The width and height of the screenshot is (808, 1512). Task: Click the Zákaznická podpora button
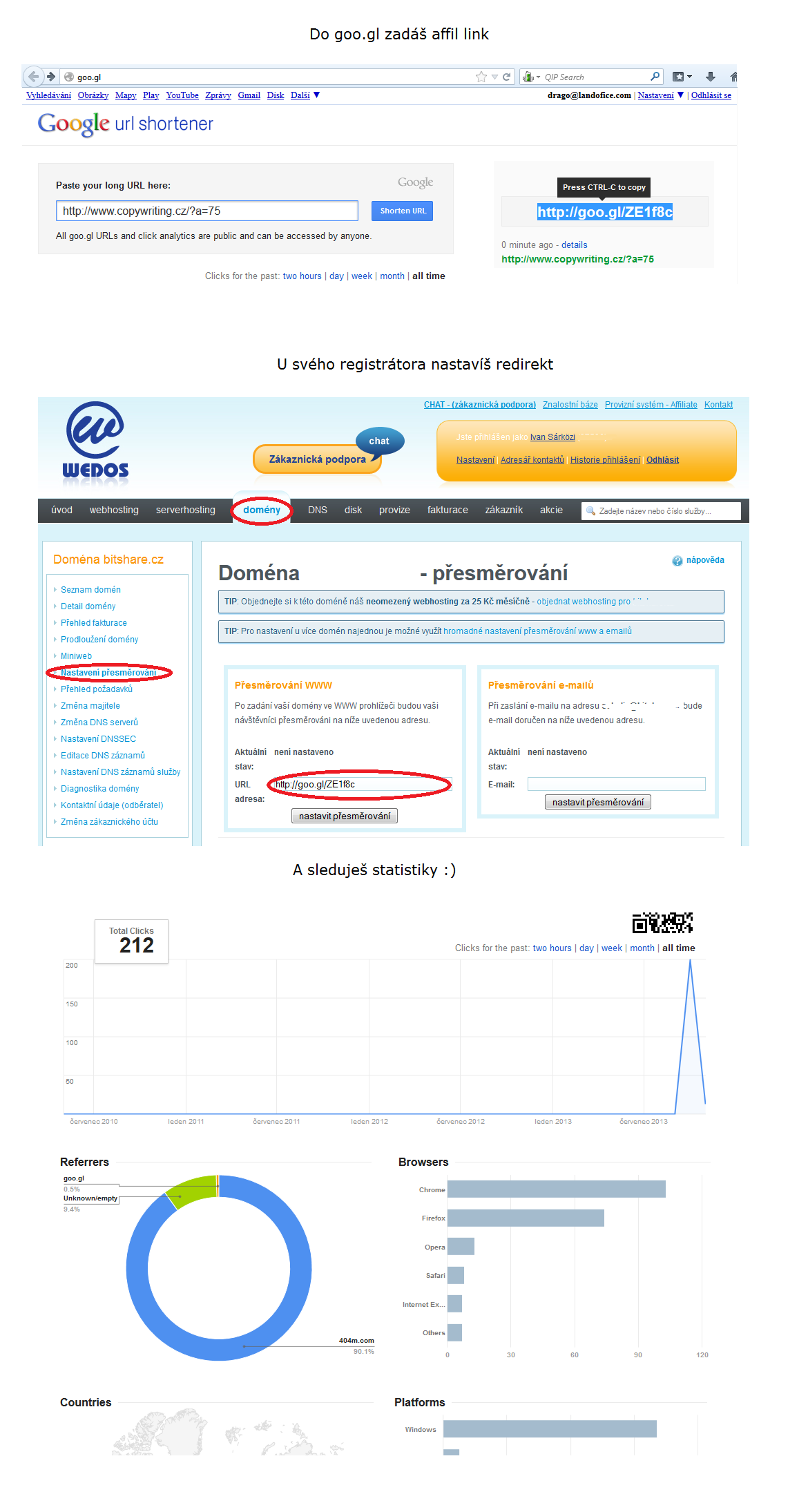click(317, 459)
